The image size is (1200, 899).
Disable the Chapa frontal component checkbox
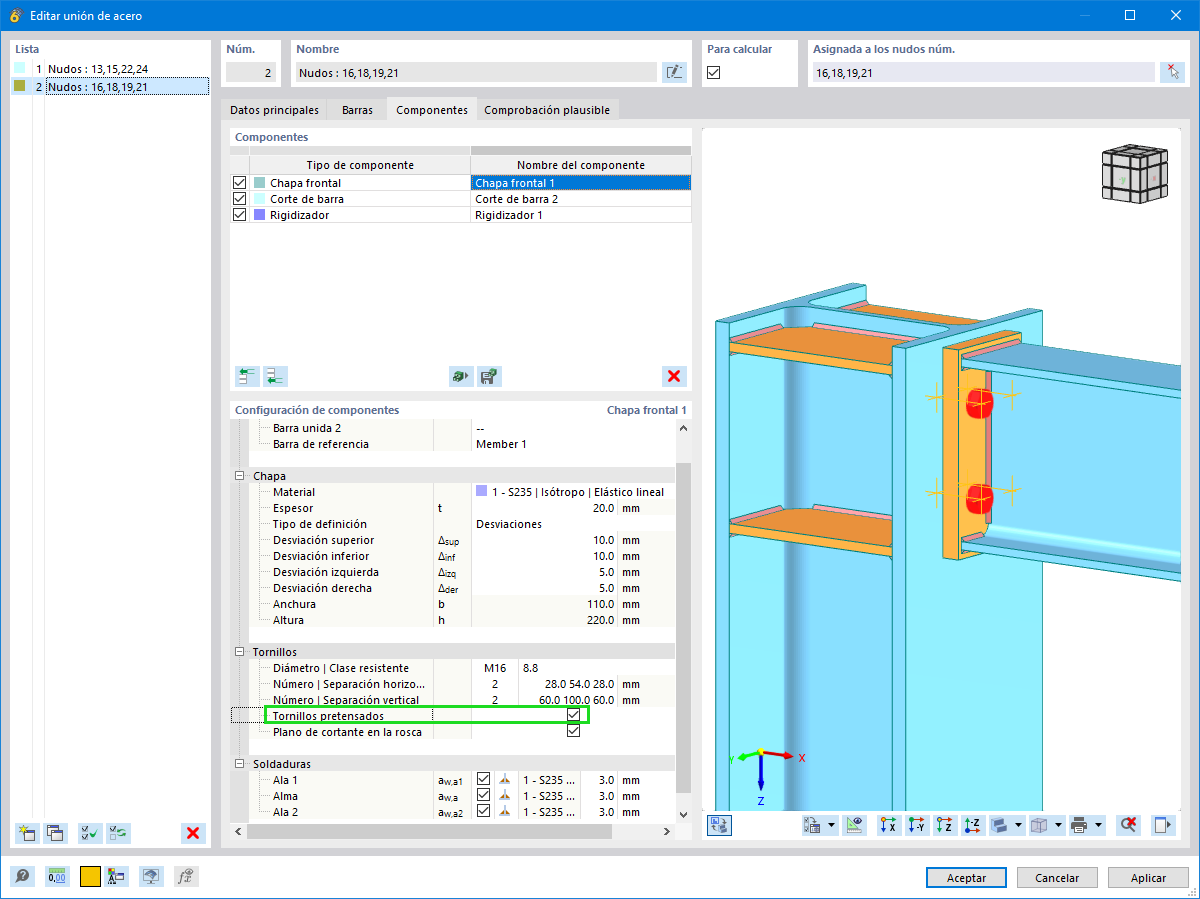click(239, 183)
